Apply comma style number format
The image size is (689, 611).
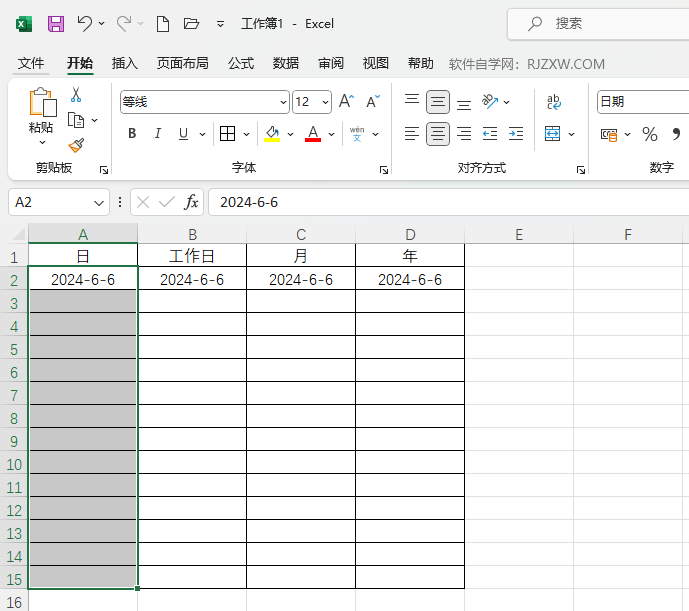pyautogui.click(x=676, y=134)
